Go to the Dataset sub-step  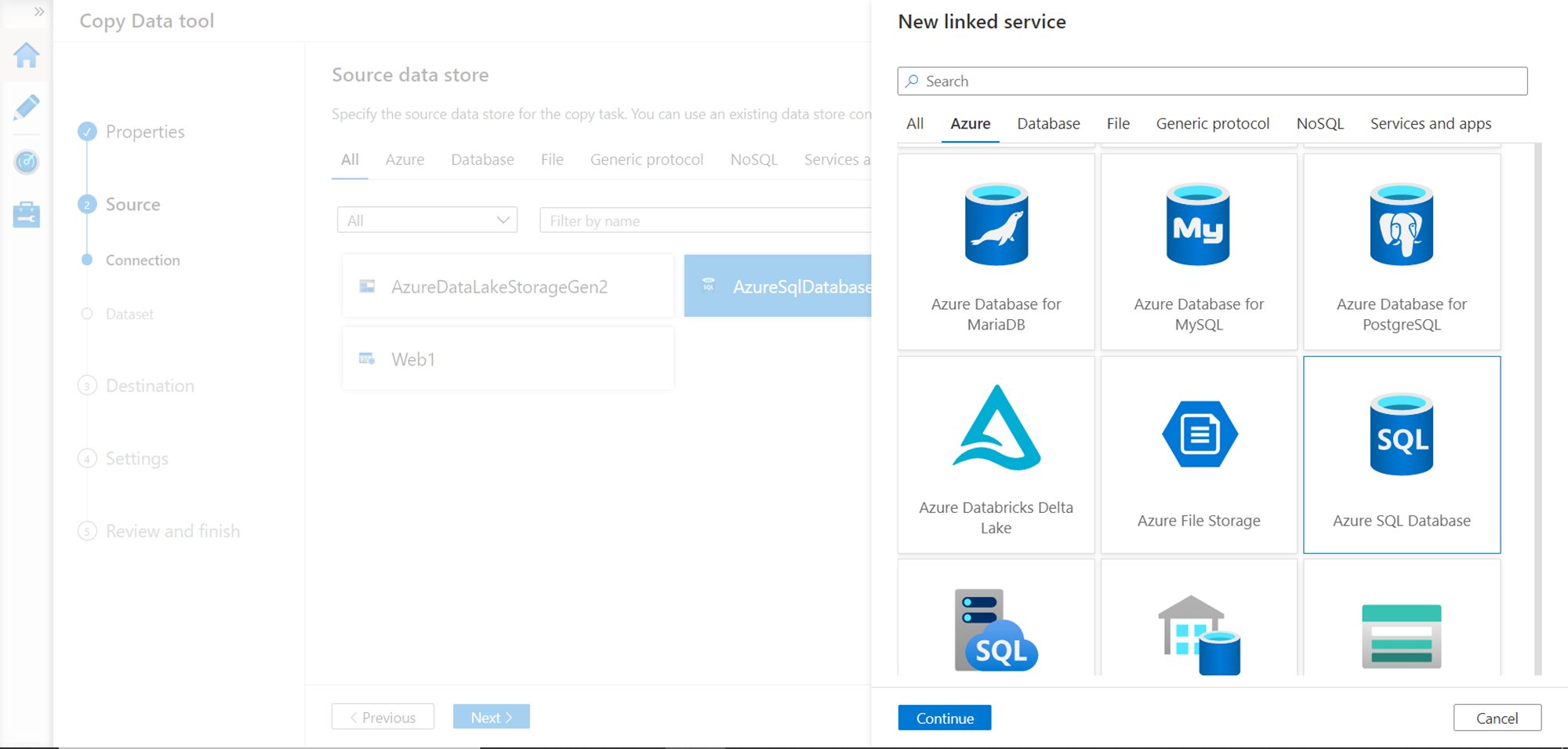tap(129, 314)
